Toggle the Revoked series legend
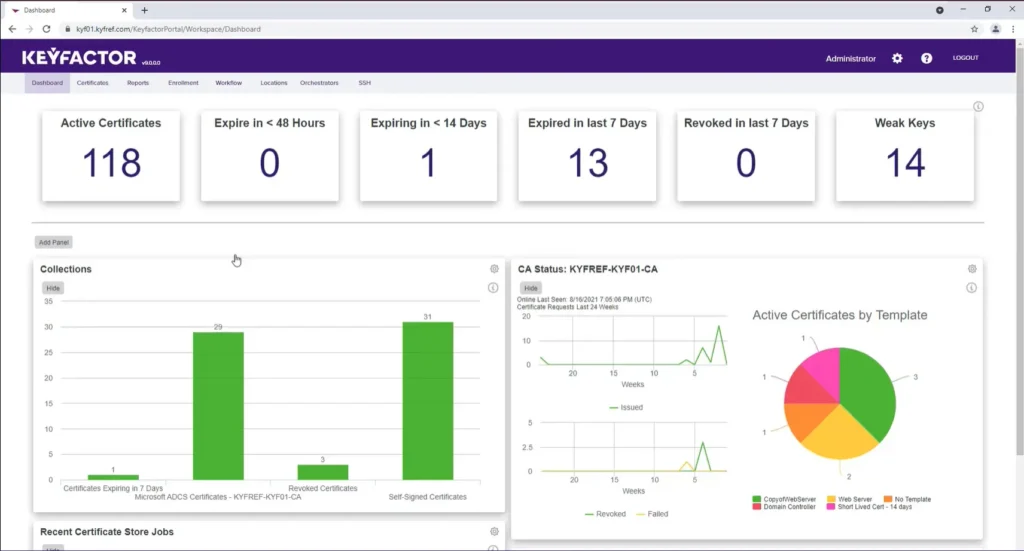Viewport: 1024px width, 551px height. click(605, 514)
